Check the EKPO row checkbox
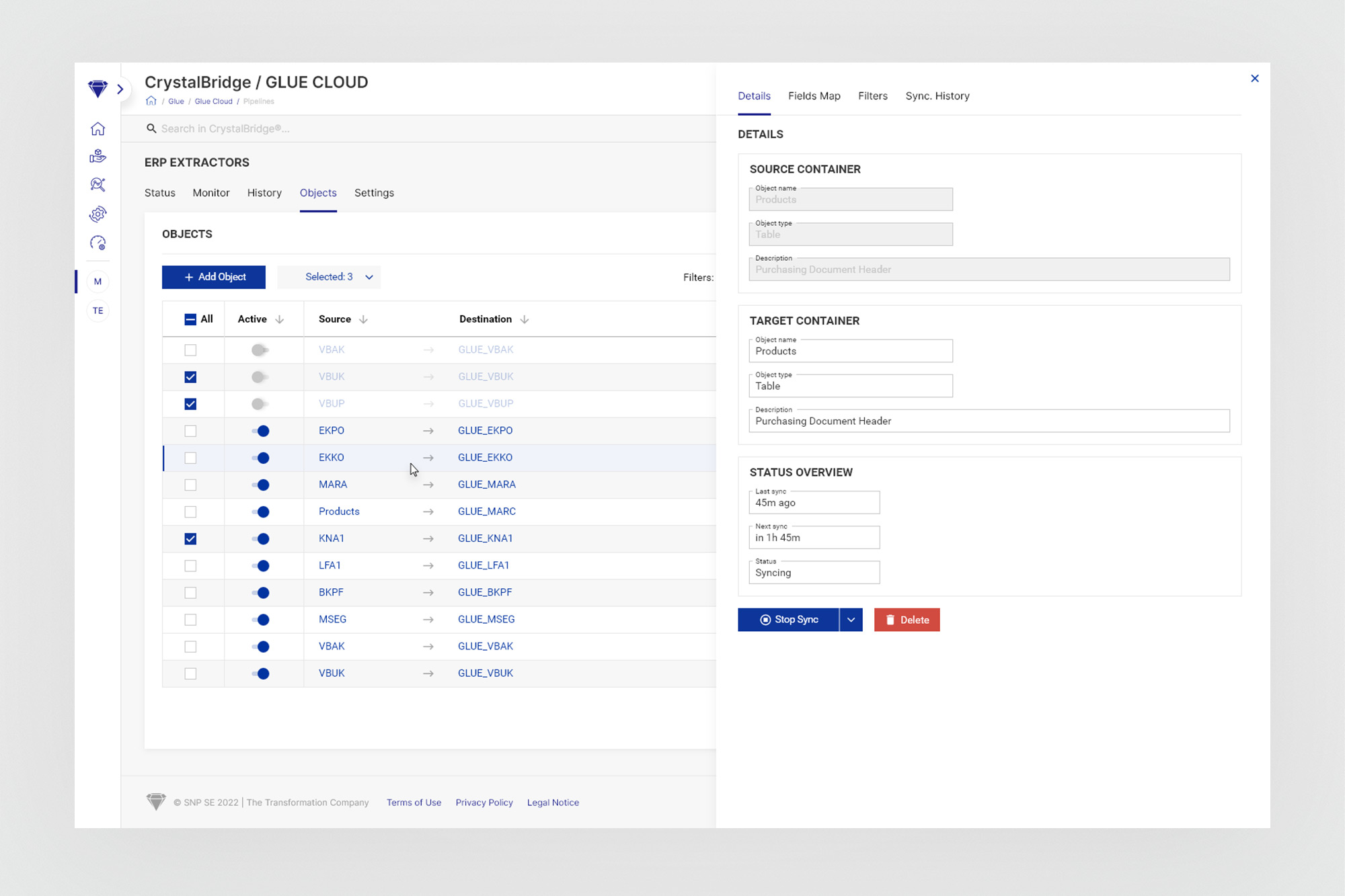 tap(190, 431)
